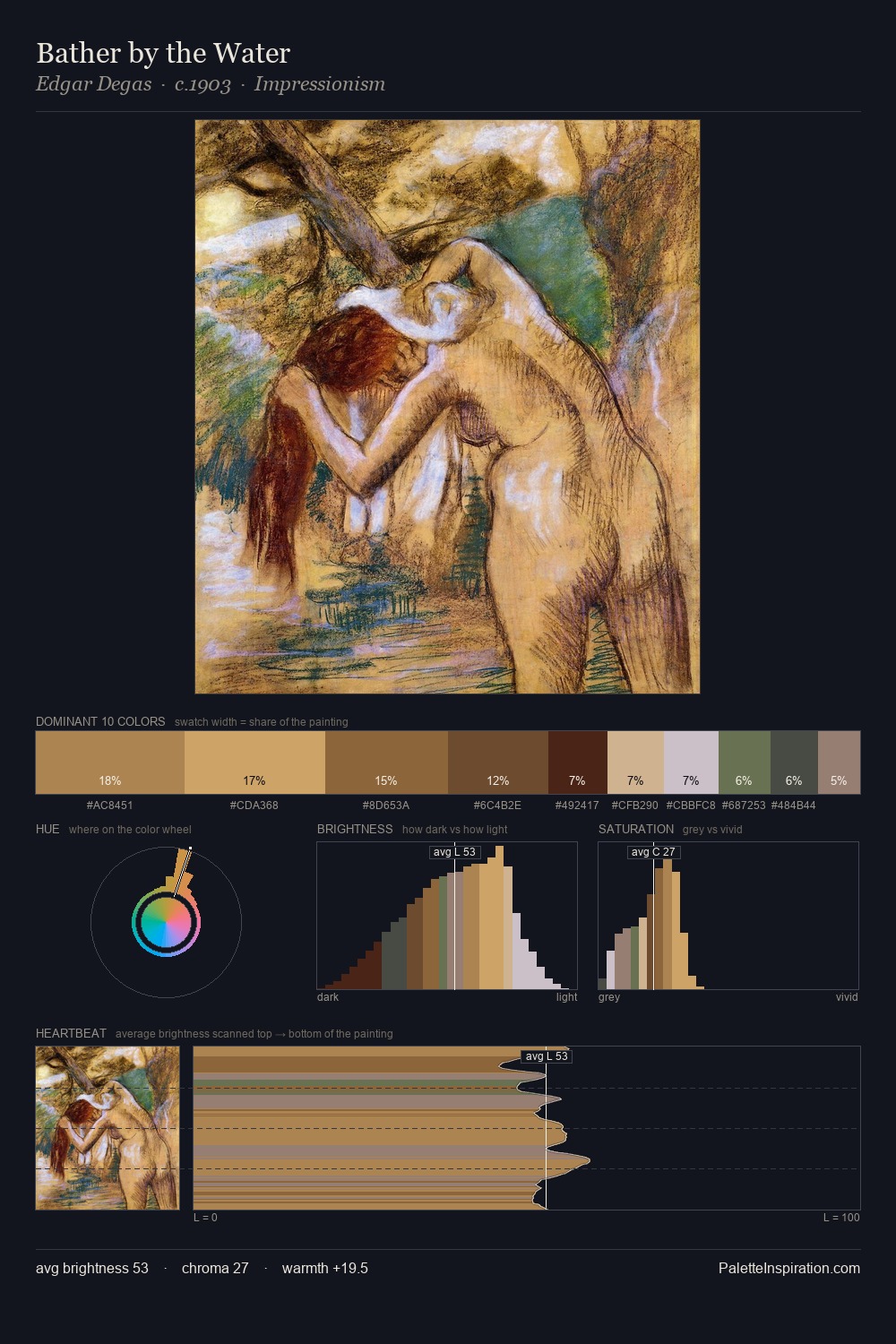Click the 'avg L 53' label in Heartbeat chart
Viewport: 896px width, 1344px height.
pos(547,1056)
